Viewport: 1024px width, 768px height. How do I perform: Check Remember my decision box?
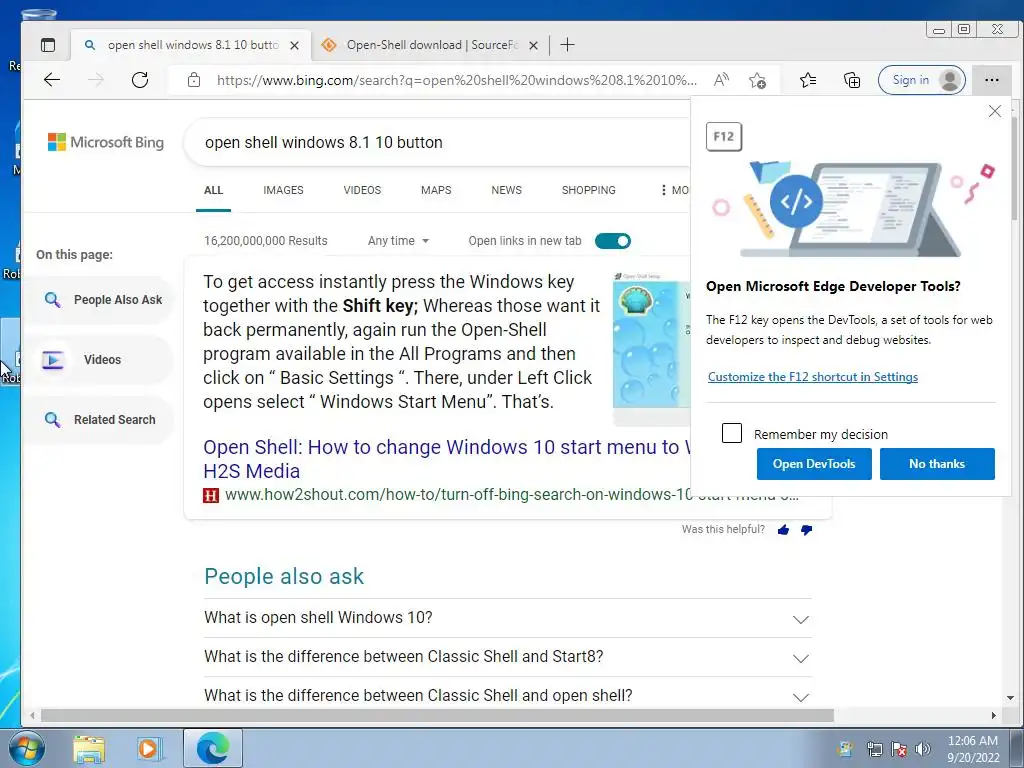[x=731, y=433]
